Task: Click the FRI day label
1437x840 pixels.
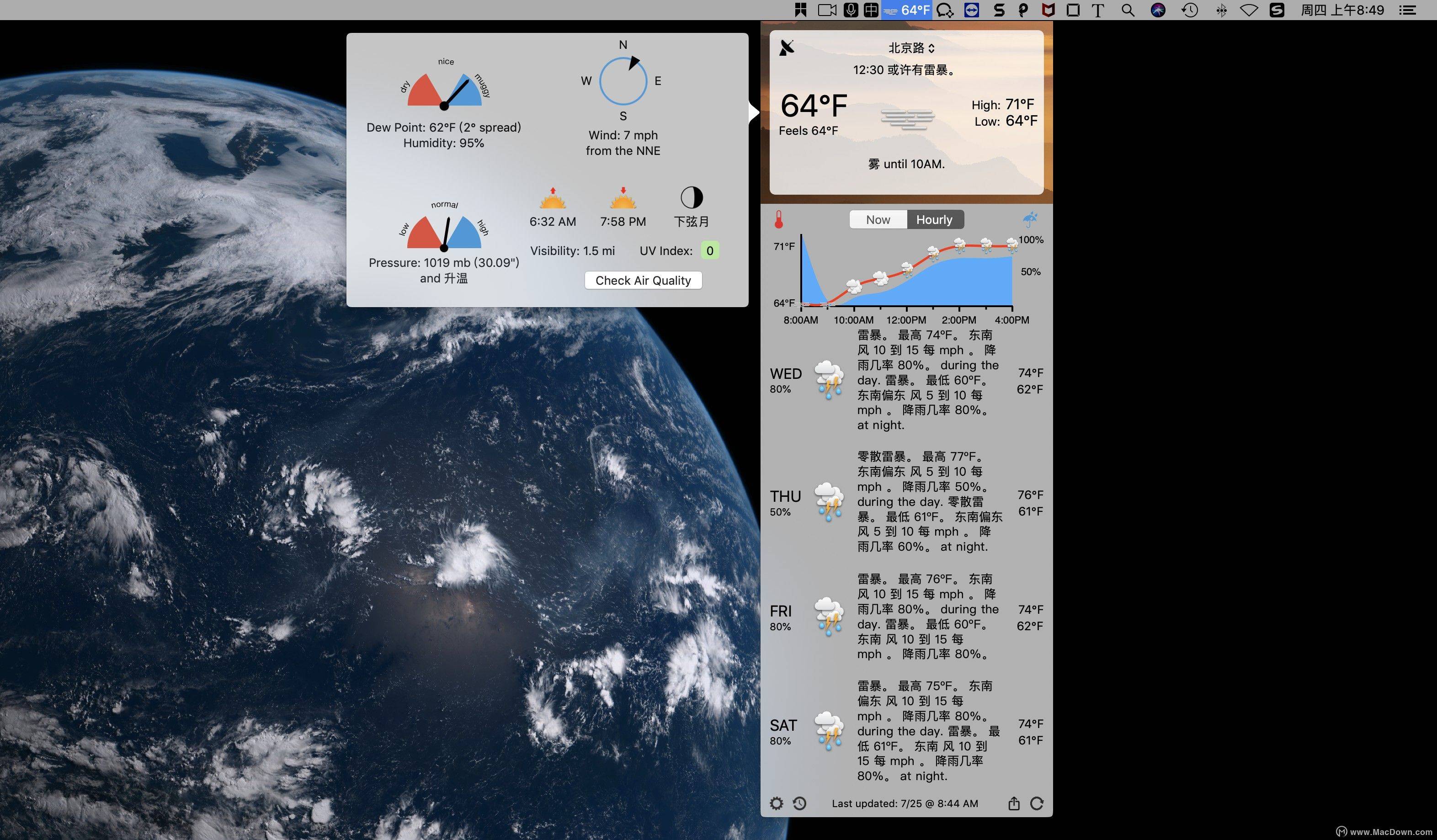Action: [781, 611]
